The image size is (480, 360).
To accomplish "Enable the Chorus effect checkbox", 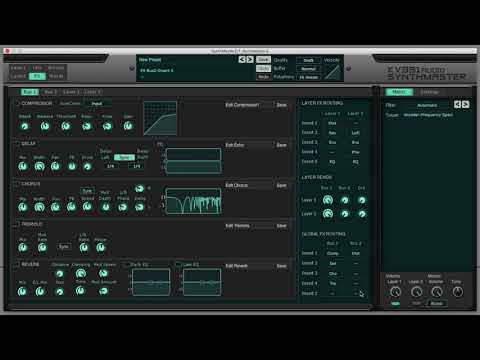I will click(x=17, y=184).
